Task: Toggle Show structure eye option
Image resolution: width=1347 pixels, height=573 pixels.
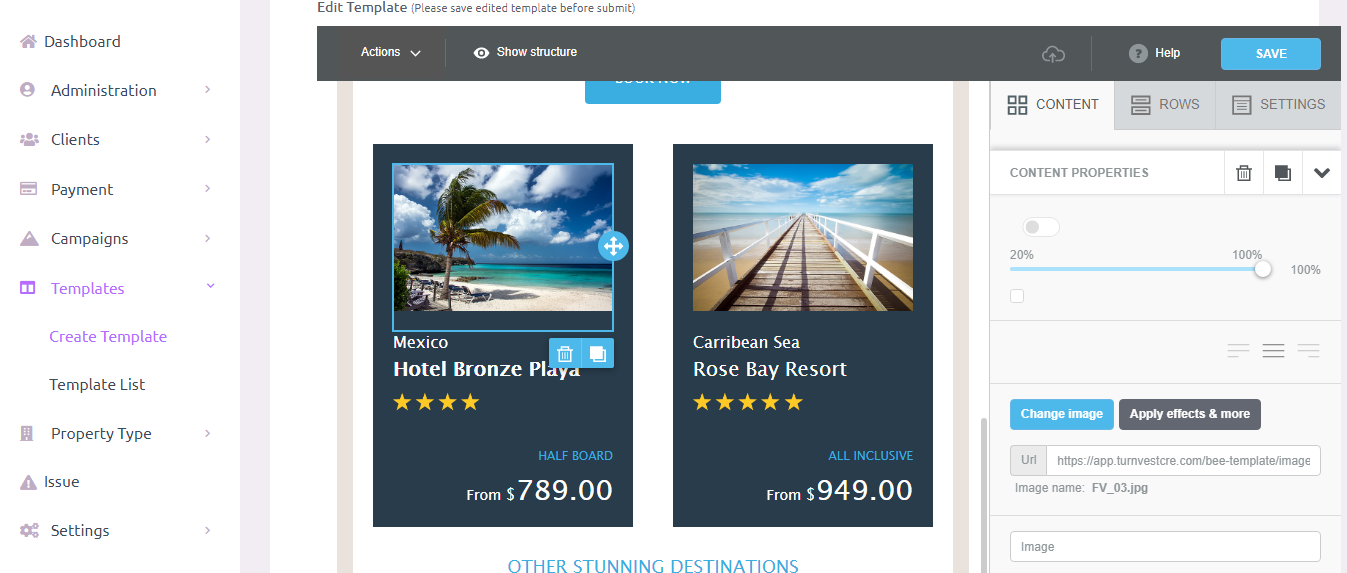Action: point(525,52)
